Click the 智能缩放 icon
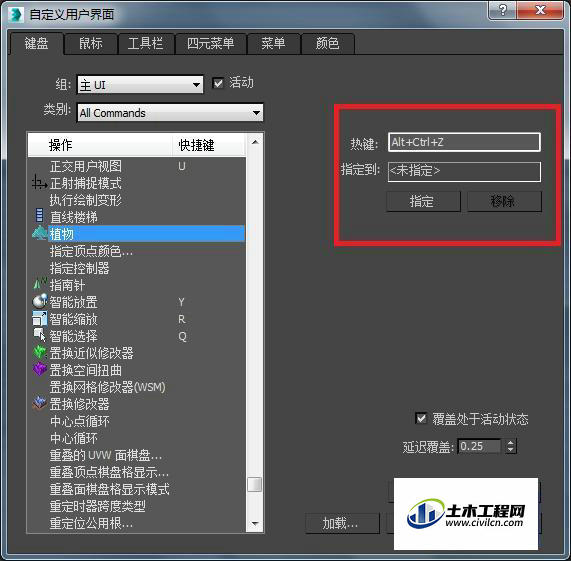The image size is (571, 561). tap(40, 319)
